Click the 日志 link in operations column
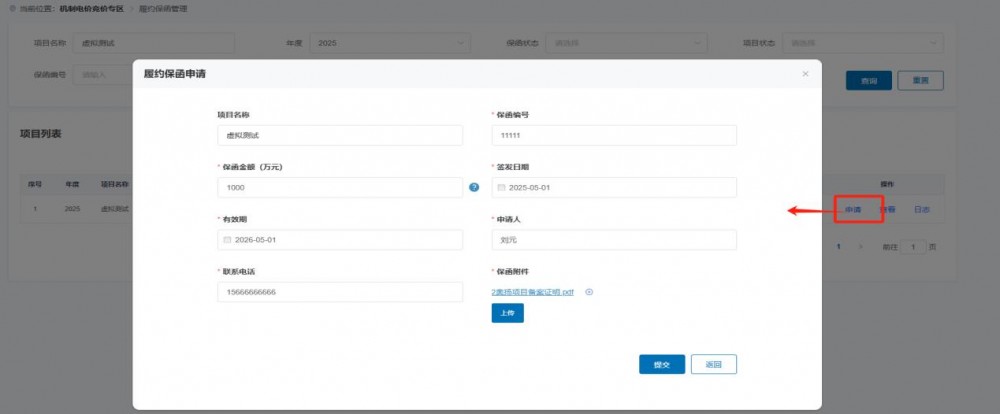Screen dimensions: 1000x414 pyautogui.click(x=921, y=210)
